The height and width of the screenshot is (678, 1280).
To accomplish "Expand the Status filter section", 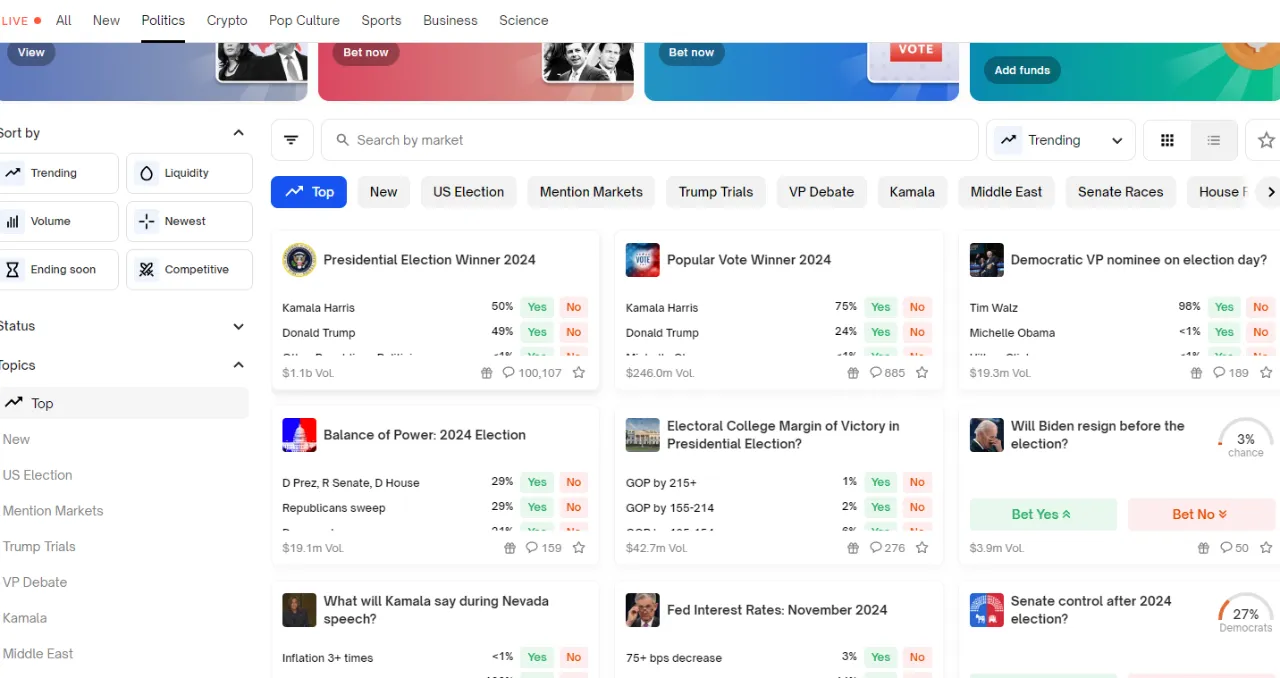I will pos(238,326).
